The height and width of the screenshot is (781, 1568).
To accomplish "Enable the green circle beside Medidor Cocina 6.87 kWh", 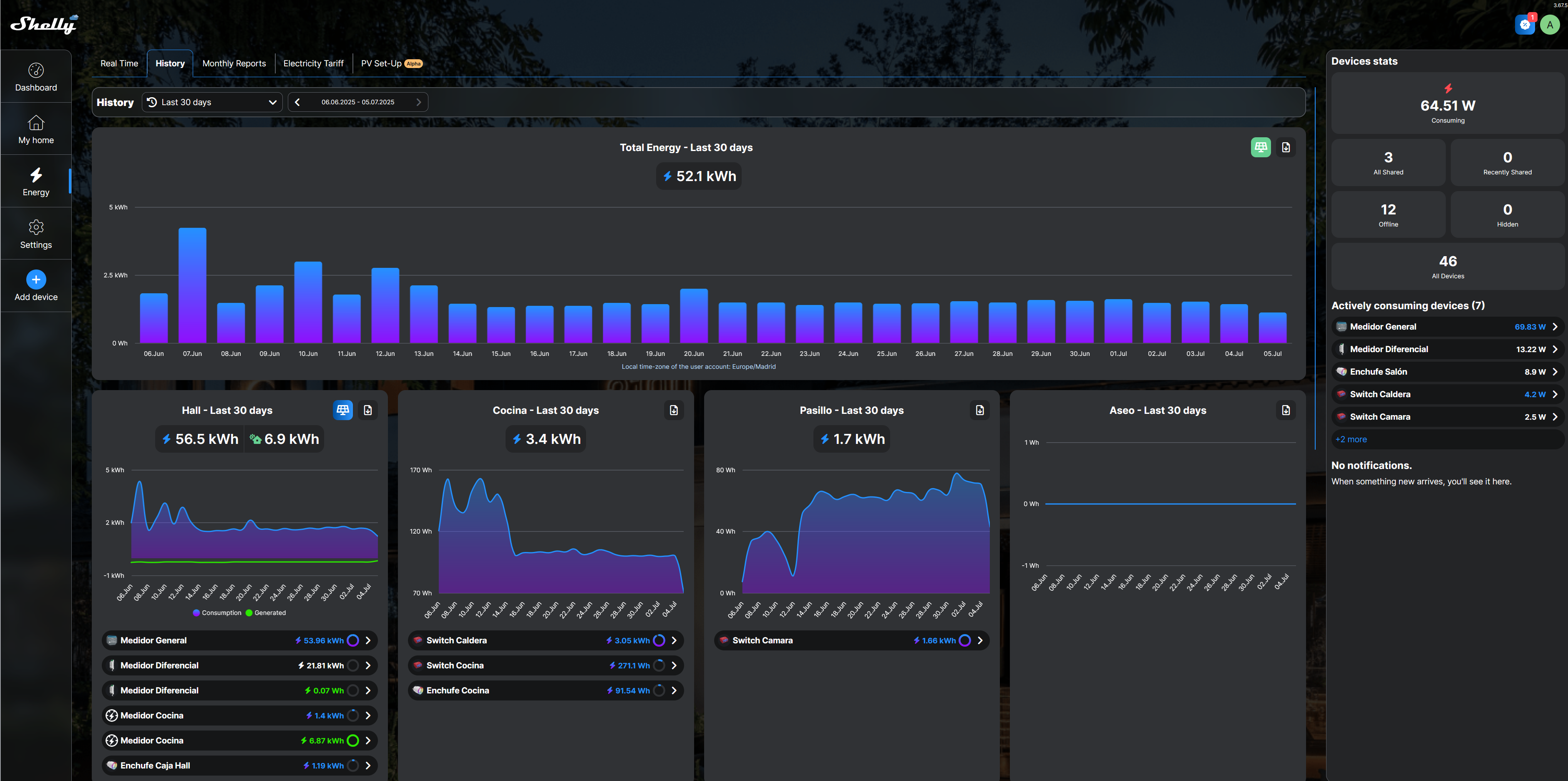I will pos(352,740).
